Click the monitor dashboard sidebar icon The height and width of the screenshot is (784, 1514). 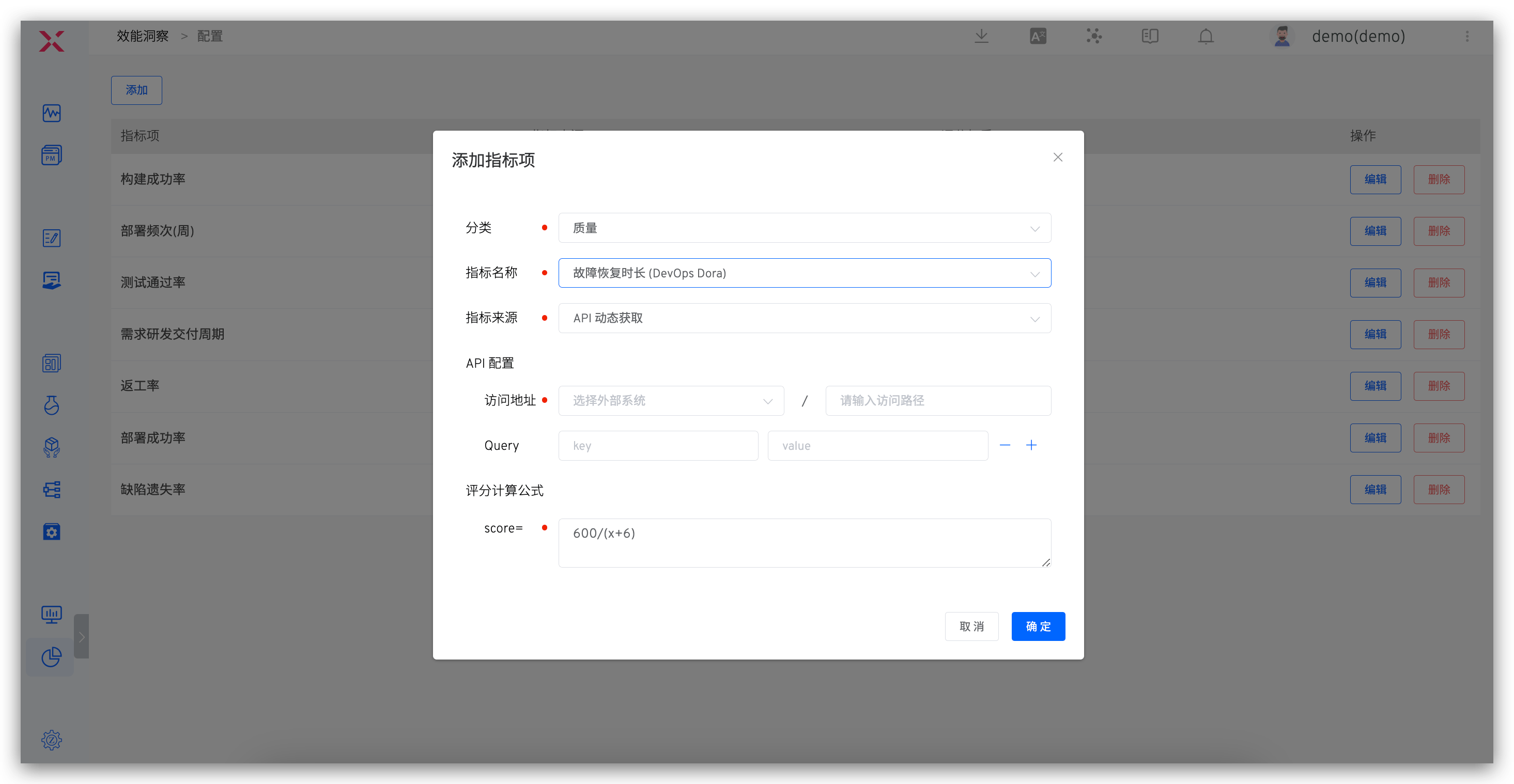pos(52,614)
